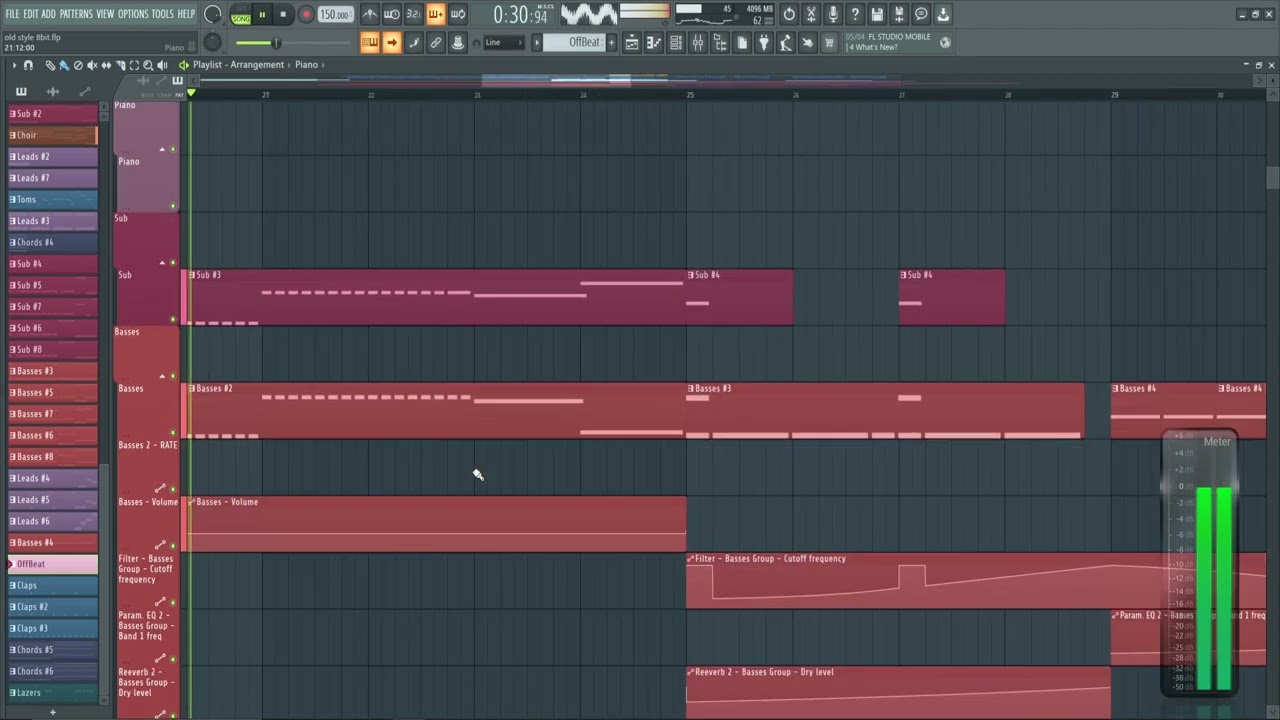
Task: Select the pencil draw tool
Action: click(x=50, y=65)
